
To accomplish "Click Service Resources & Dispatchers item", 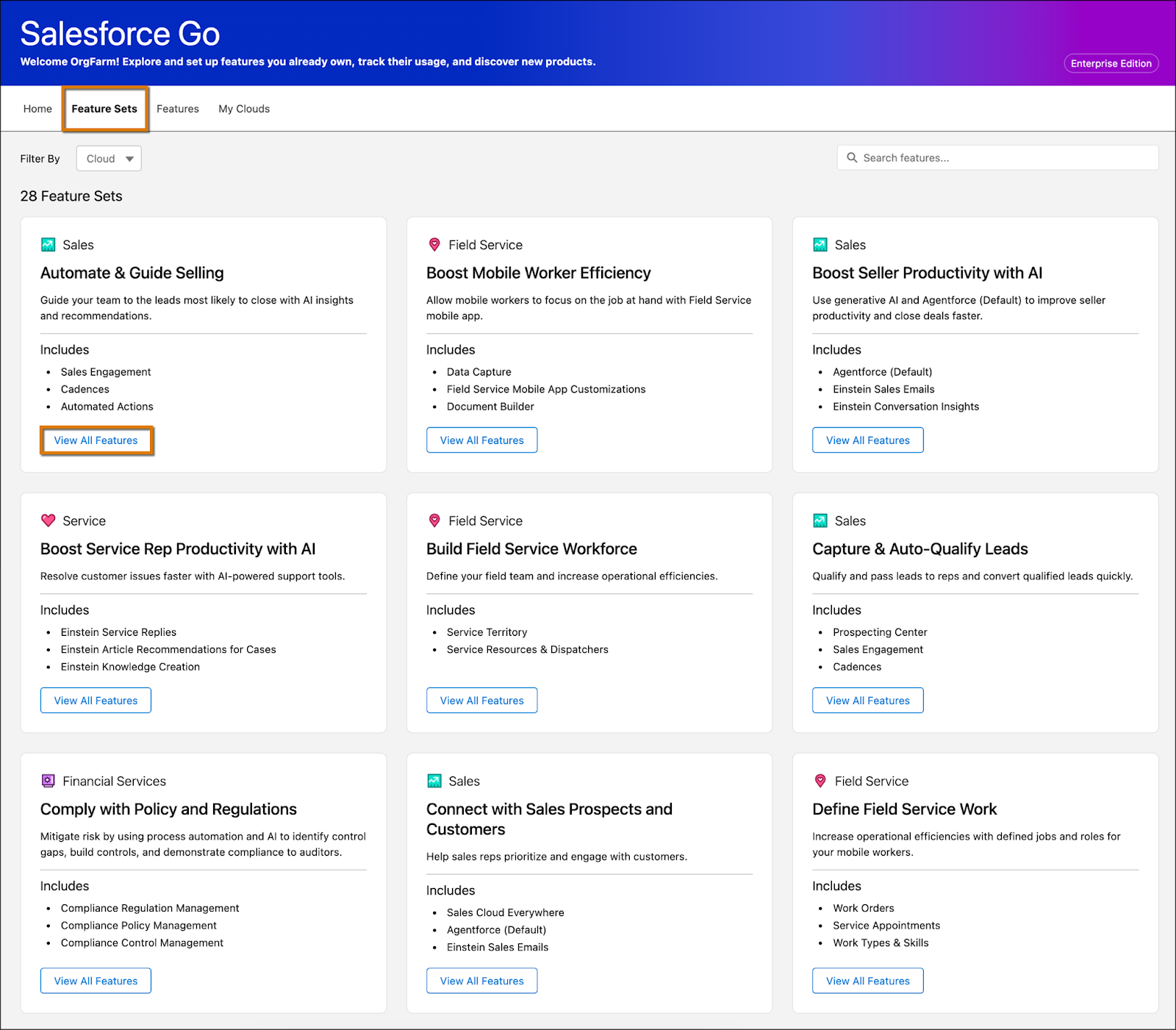I will pyautogui.click(x=528, y=649).
